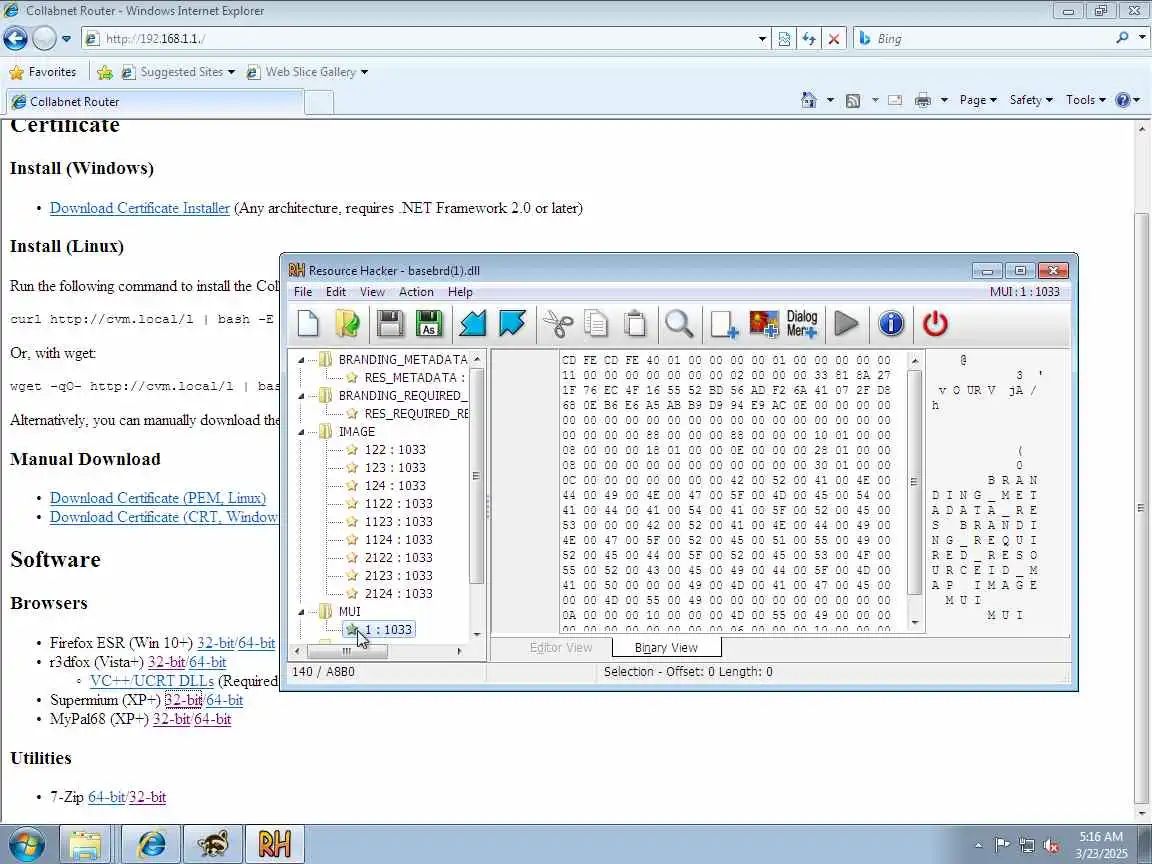Open the address bar history dropdown
The image size is (1152, 864).
(763, 39)
